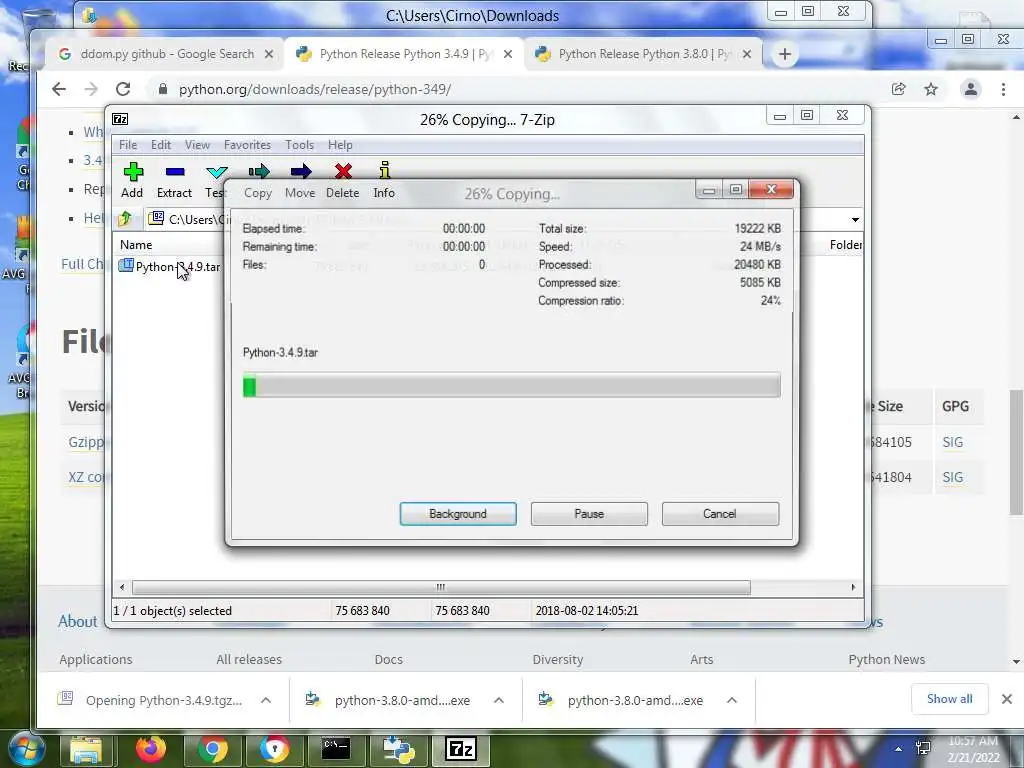The height and width of the screenshot is (768, 1024).
Task: Click the SIG link for XZ row
Action: pyautogui.click(x=952, y=477)
